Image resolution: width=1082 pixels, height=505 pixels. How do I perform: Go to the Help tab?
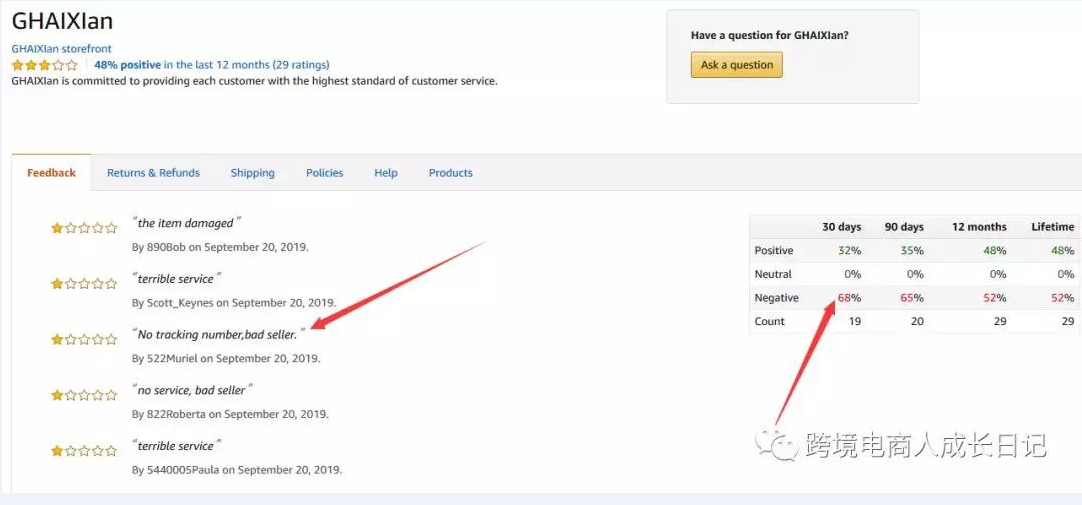[x=386, y=173]
